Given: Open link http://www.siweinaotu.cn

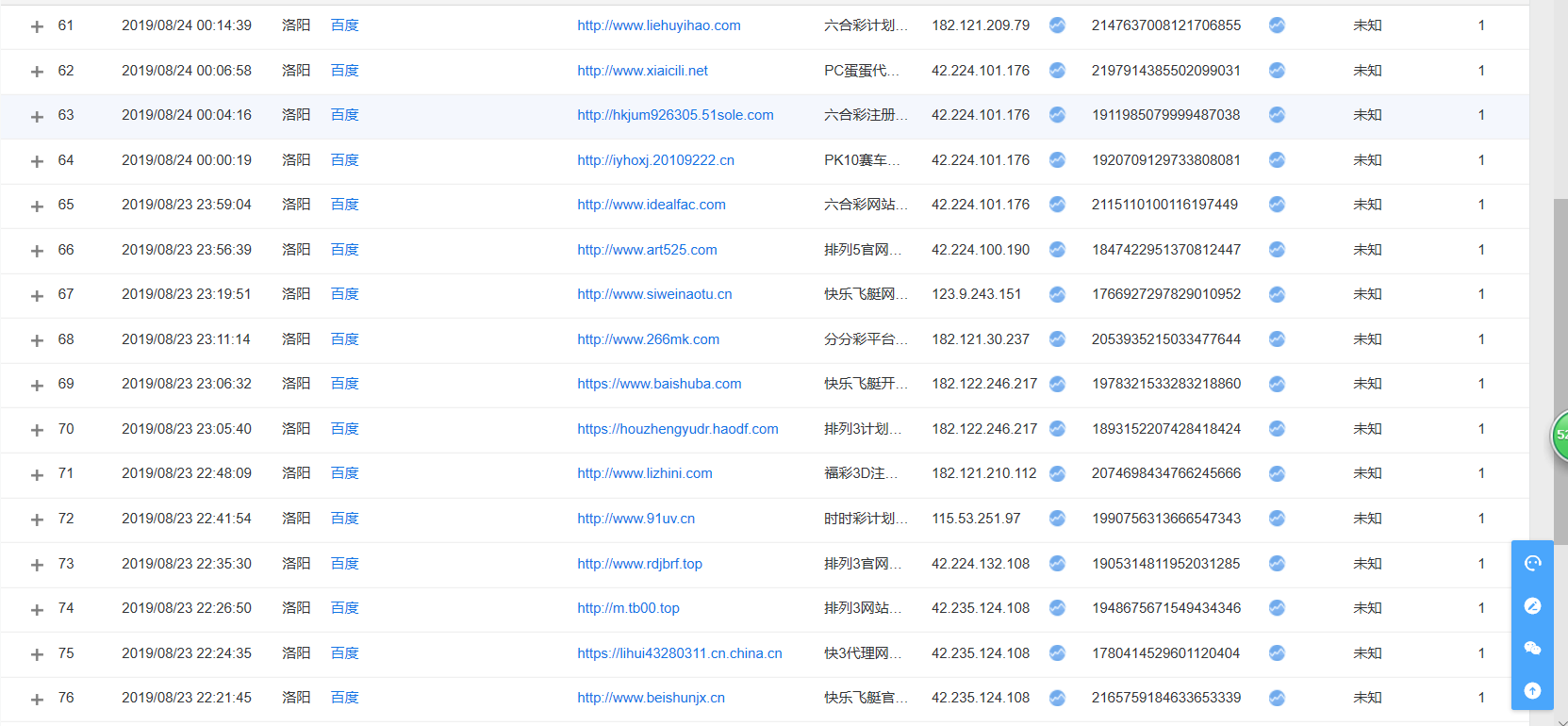Looking at the screenshot, I should (x=654, y=294).
